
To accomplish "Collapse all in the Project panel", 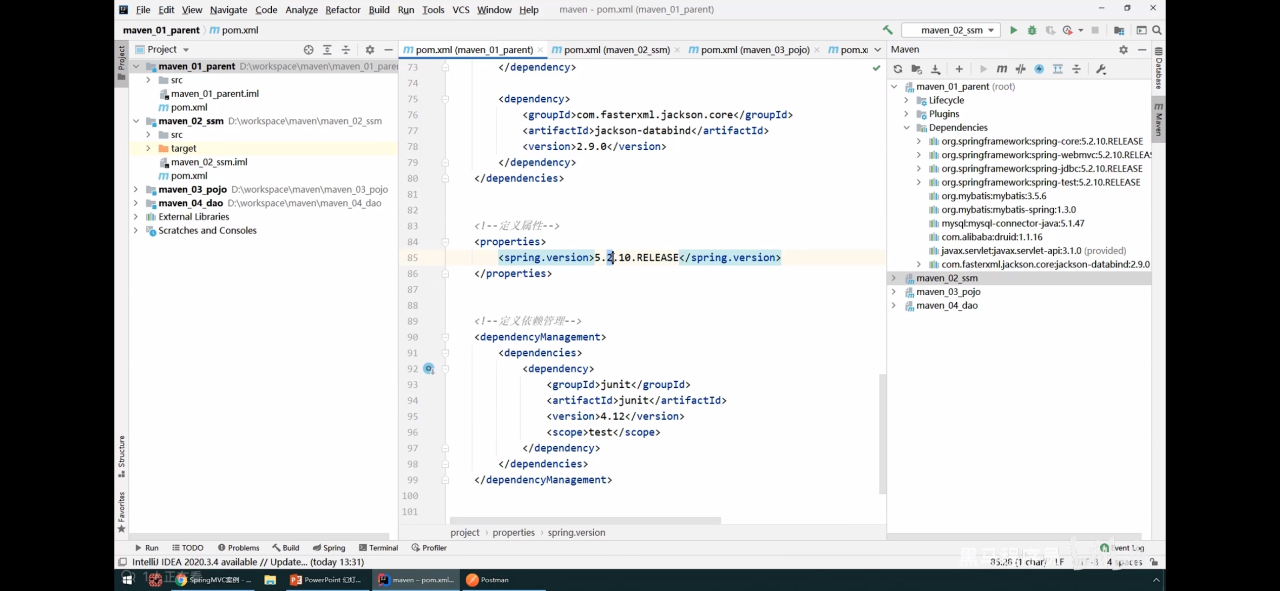I will tap(346, 49).
